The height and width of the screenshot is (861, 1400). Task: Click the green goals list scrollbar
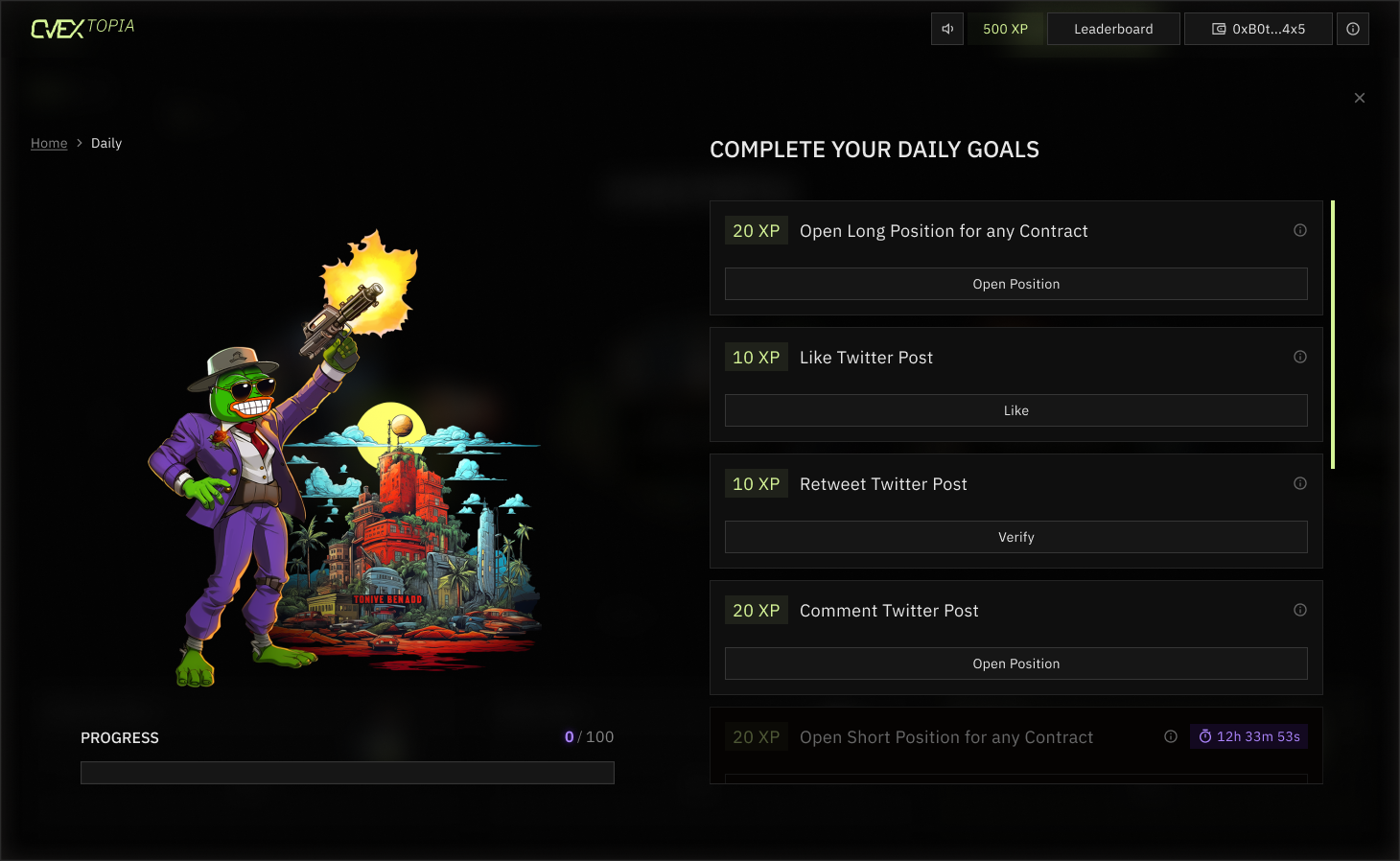1333,335
